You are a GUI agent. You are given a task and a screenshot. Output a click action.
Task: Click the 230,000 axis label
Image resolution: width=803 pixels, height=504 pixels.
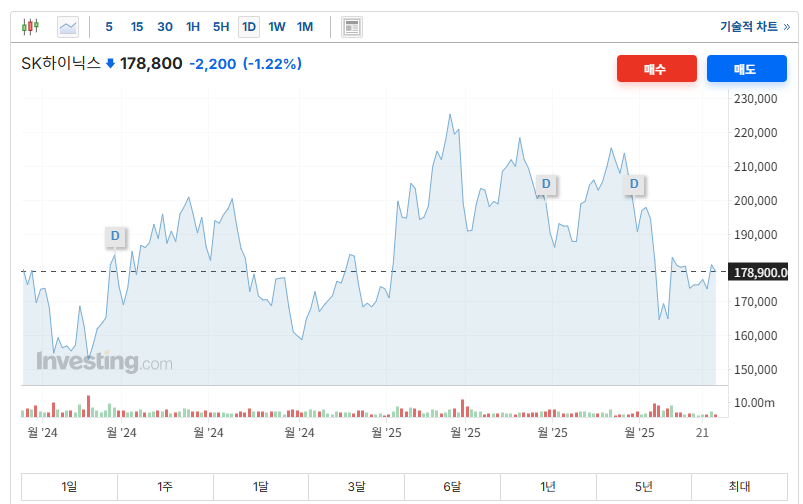[x=755, y=99]
